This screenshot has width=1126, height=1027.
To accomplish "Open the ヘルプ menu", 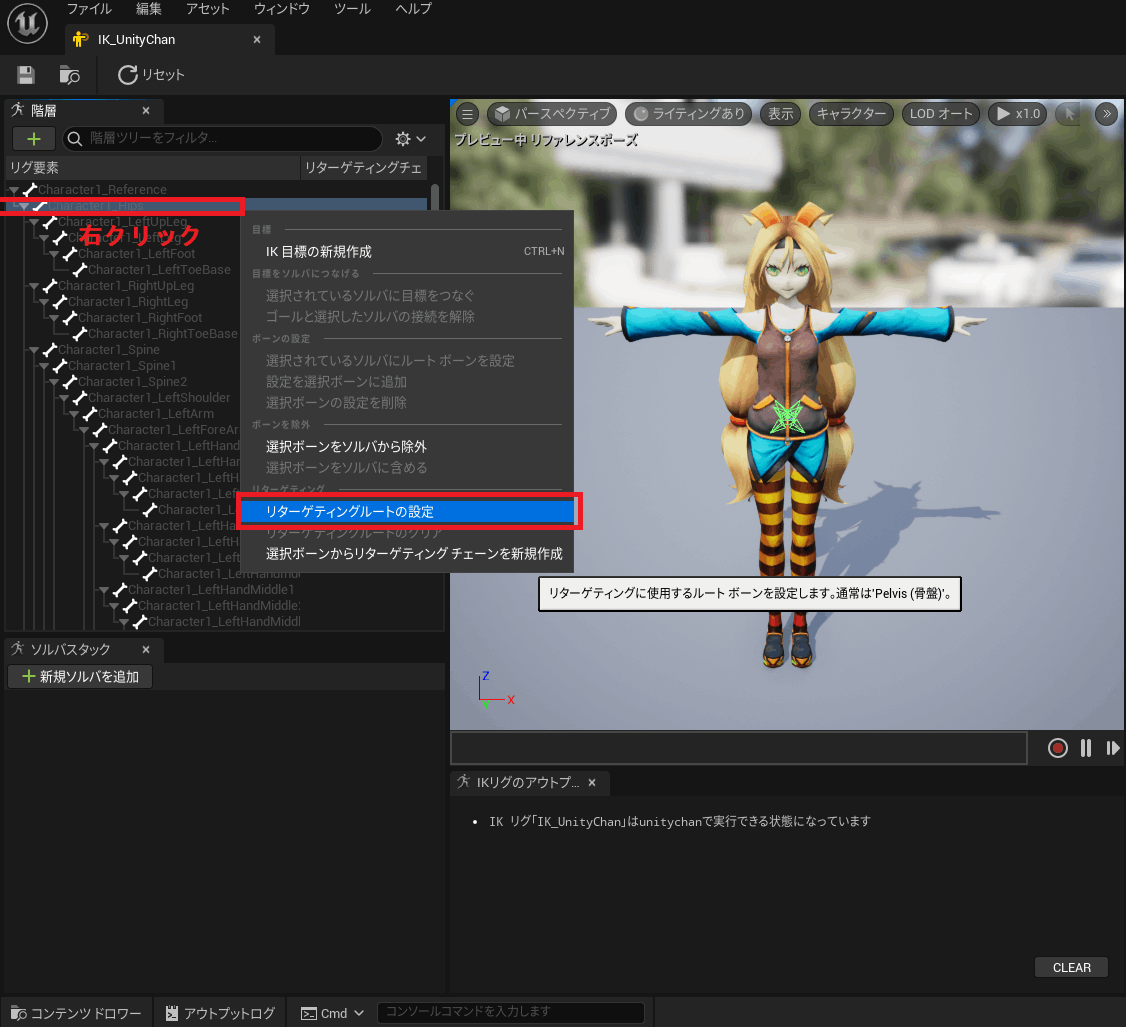I will pyautogui.click(x=414, y=9).
